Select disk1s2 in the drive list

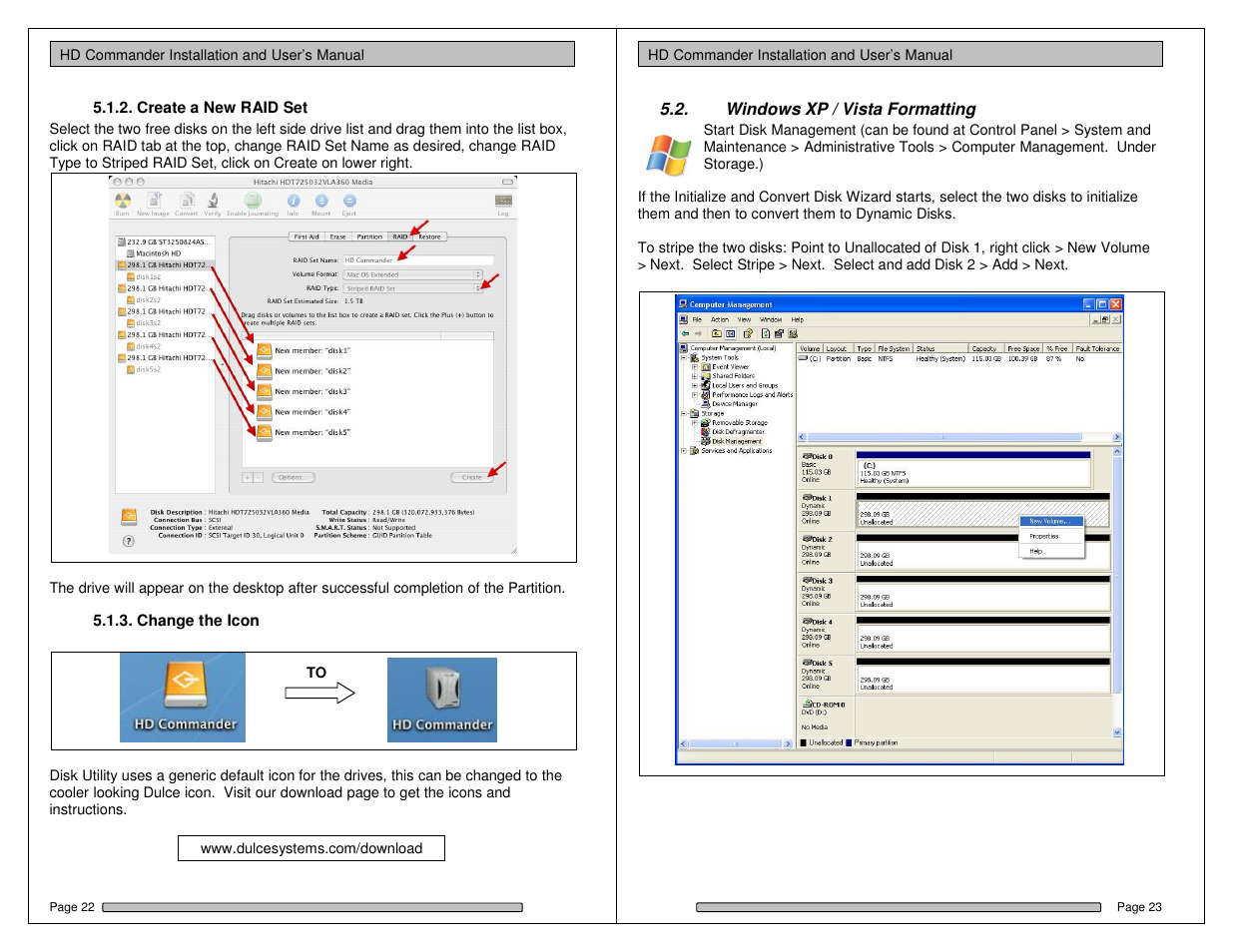pos(144,276)
